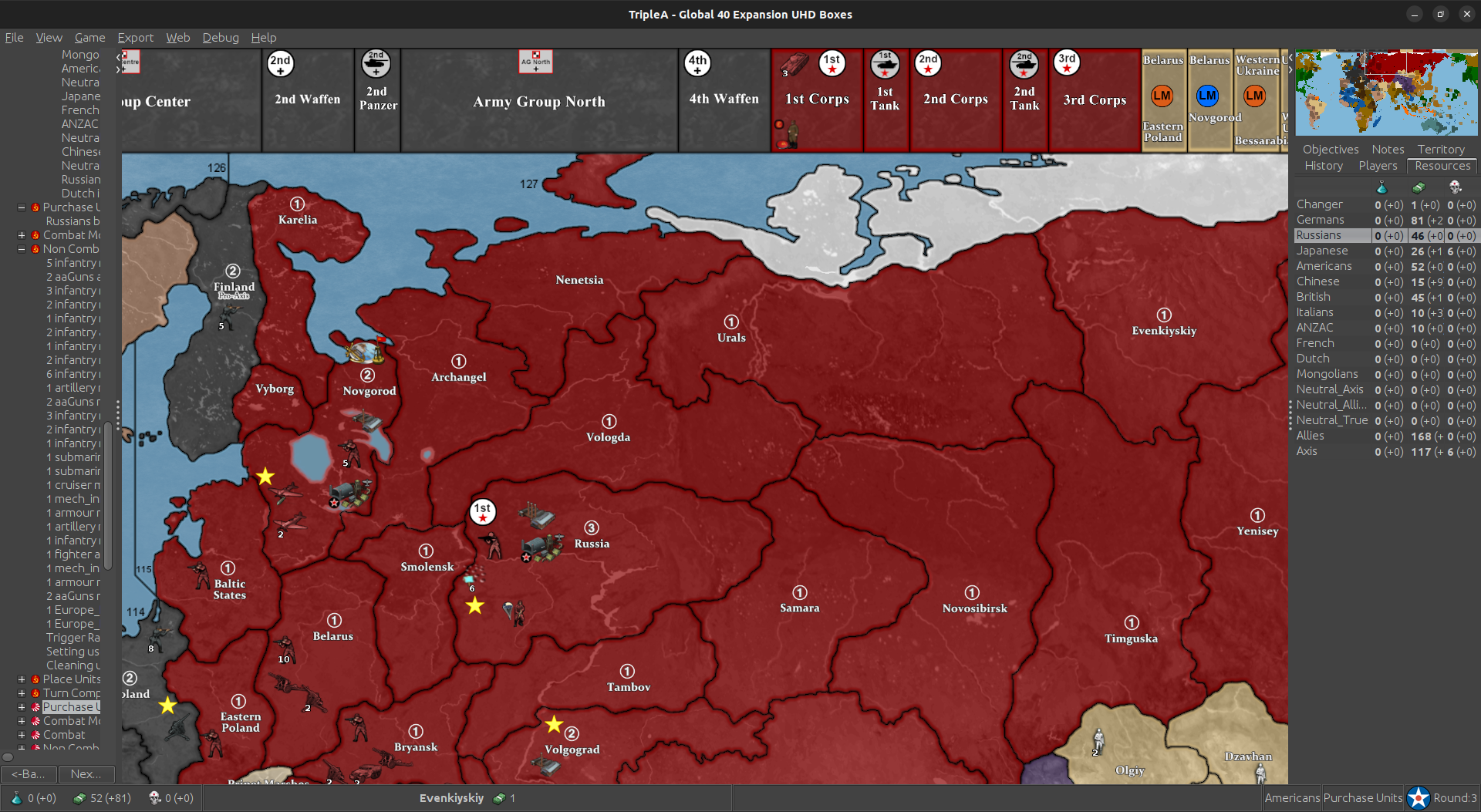Collapse the Russians Non Combat step

(22, 249)
